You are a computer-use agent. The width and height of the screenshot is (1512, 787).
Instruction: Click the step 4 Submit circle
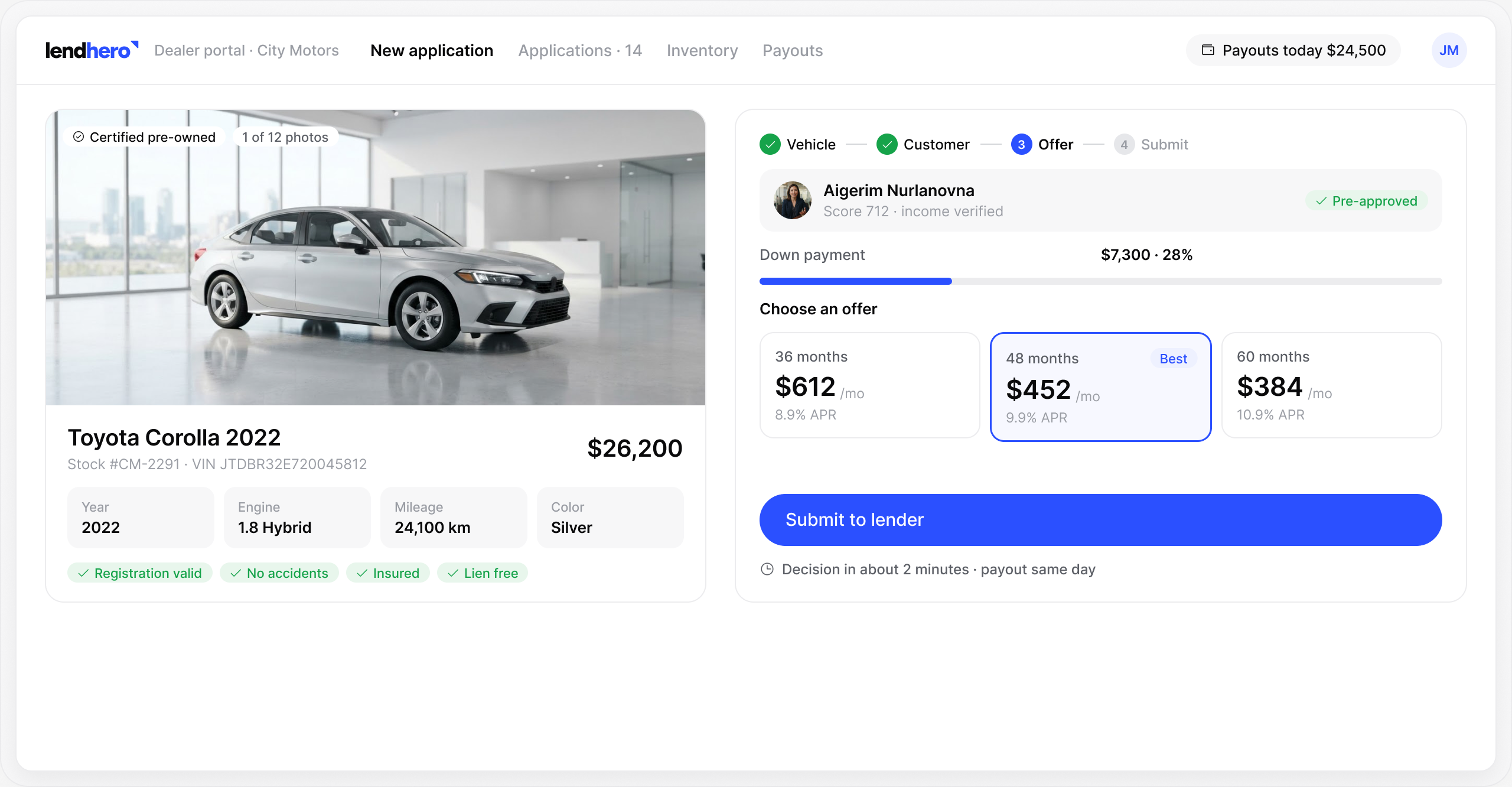1124,144
